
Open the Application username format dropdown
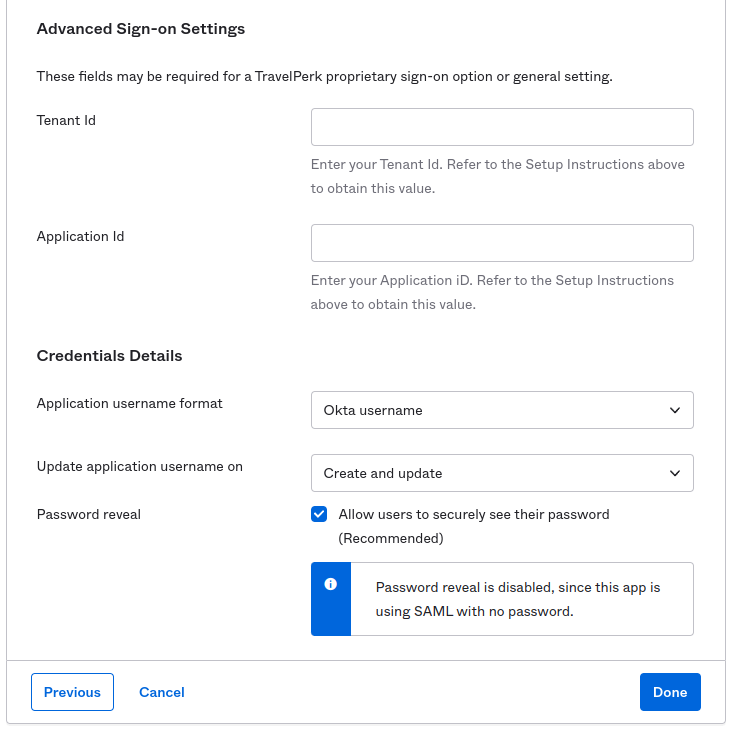[502, 410]
